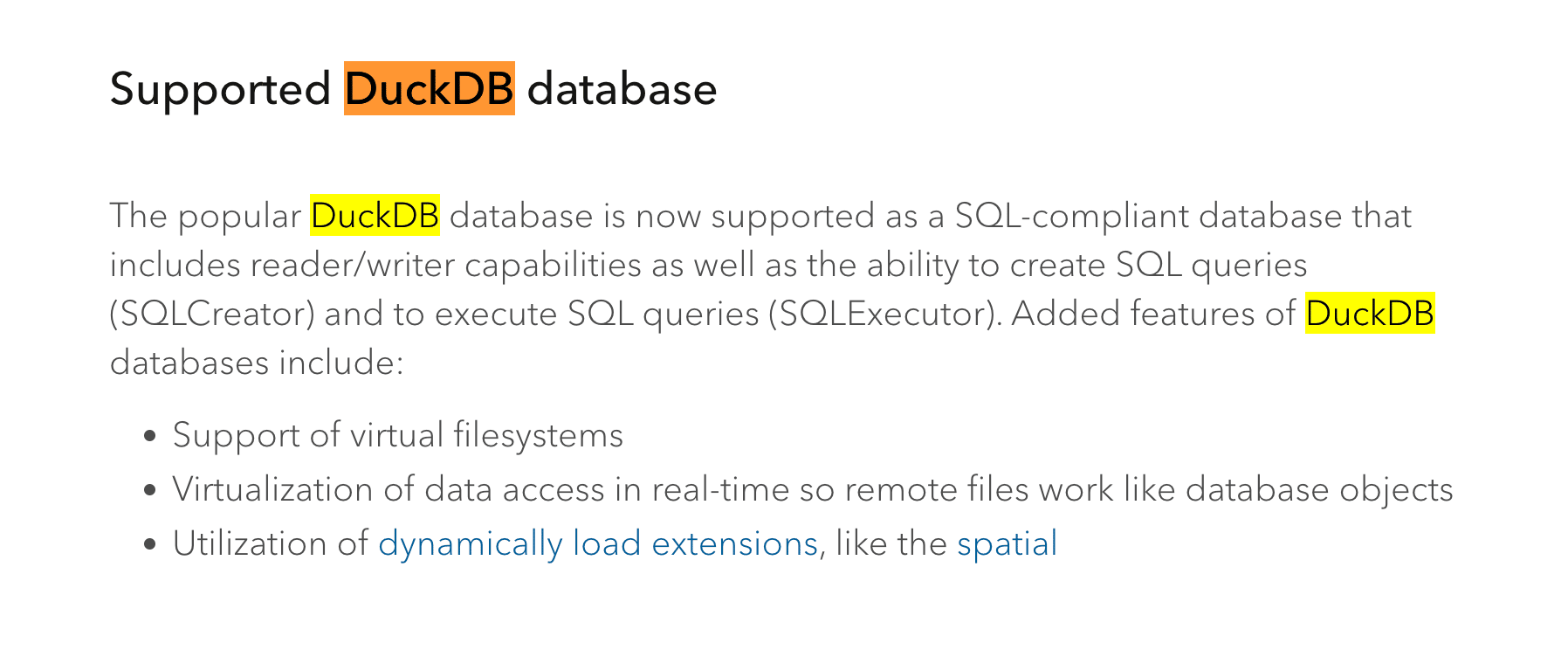Follow the spatial hyperlink

[x=1007, y=544]
